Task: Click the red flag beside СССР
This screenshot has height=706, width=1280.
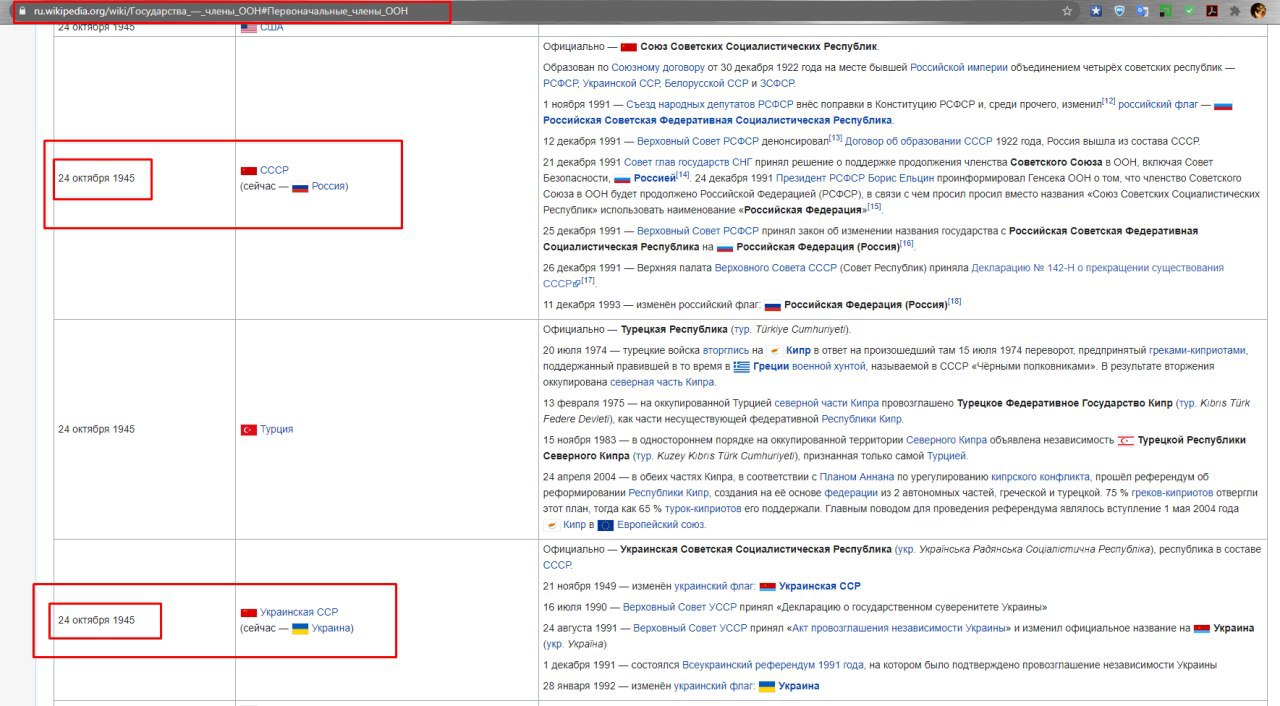Action: click(249, 171)
